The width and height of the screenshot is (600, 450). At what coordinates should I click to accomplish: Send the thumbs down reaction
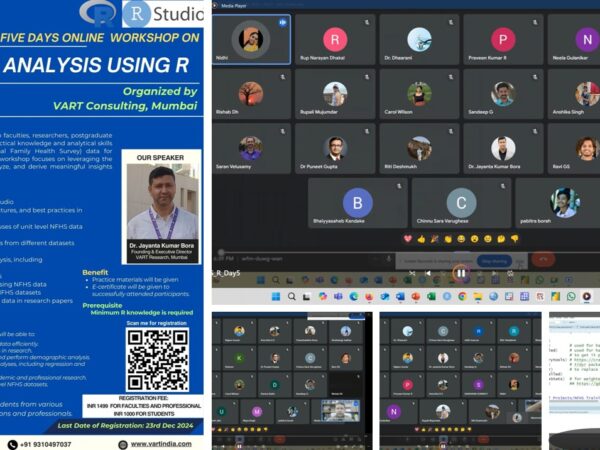click(x=515, y=239)
